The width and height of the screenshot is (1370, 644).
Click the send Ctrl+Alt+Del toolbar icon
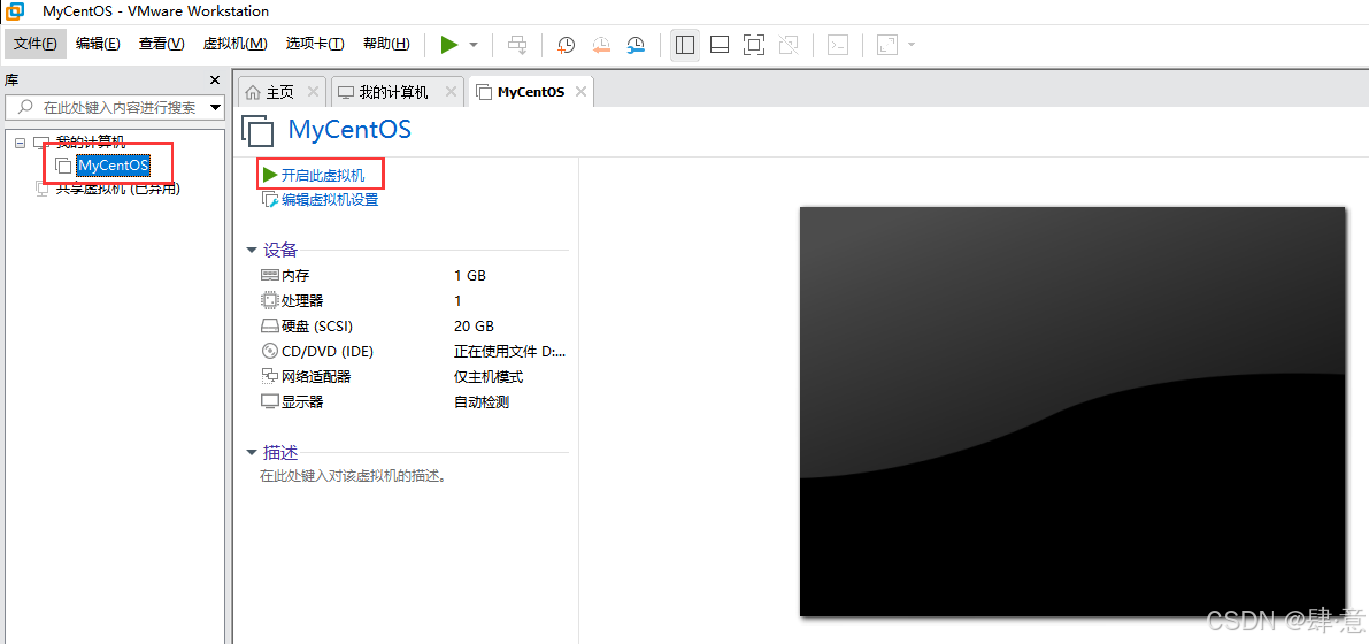517,44
